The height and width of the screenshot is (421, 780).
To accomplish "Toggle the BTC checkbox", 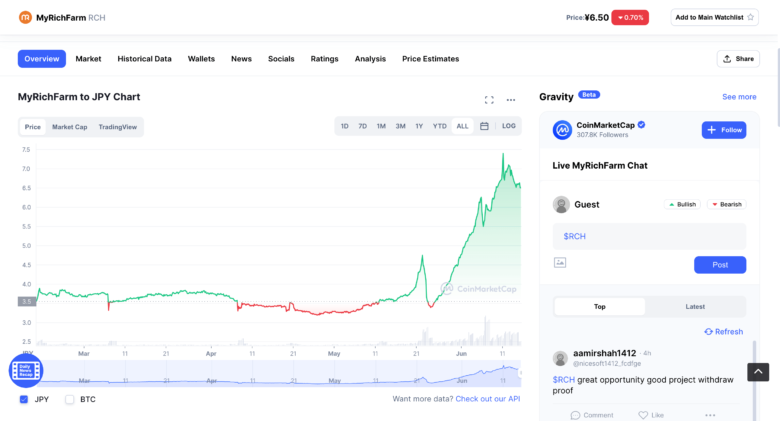I will point(70,400).
